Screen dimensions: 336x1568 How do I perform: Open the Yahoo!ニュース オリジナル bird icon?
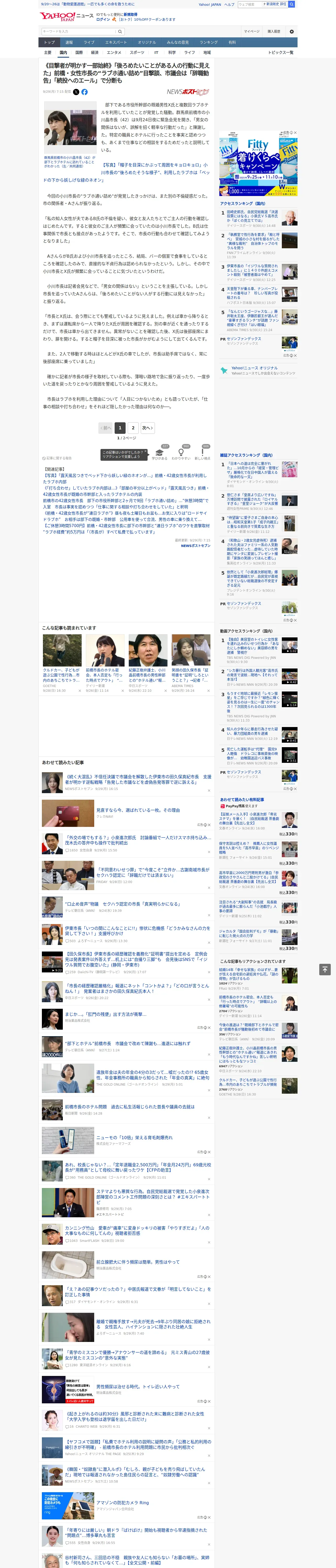[x=224, y=370]
